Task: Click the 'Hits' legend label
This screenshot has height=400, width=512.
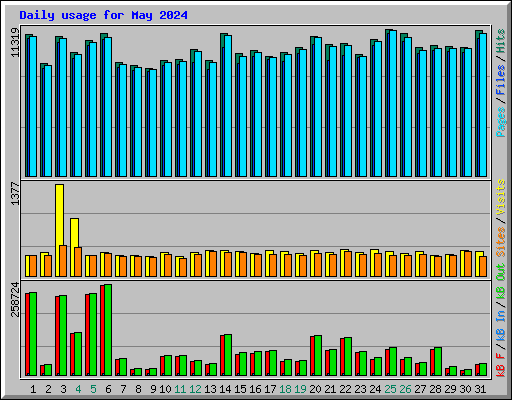Action: point(500,41)
